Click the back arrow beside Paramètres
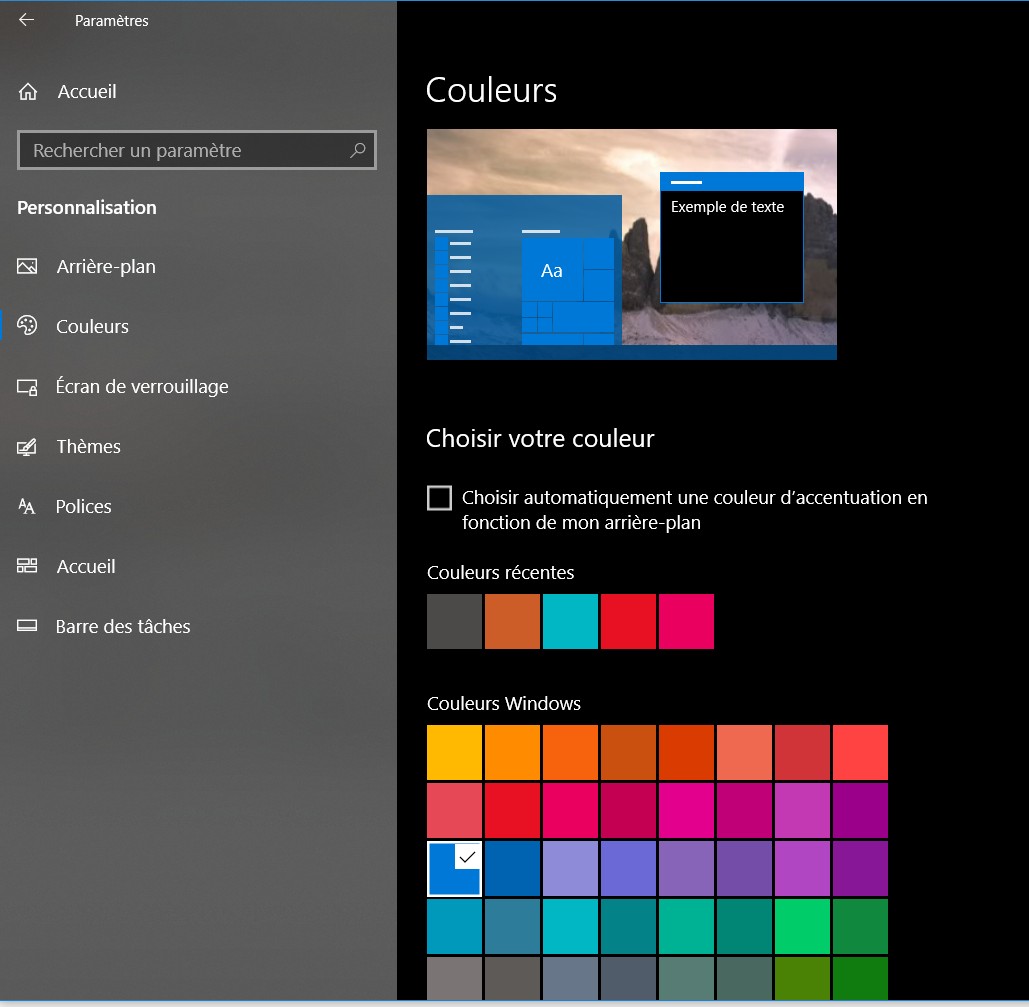The width and height of the screenshot is (1029, 1007). [x=27, y=20]
